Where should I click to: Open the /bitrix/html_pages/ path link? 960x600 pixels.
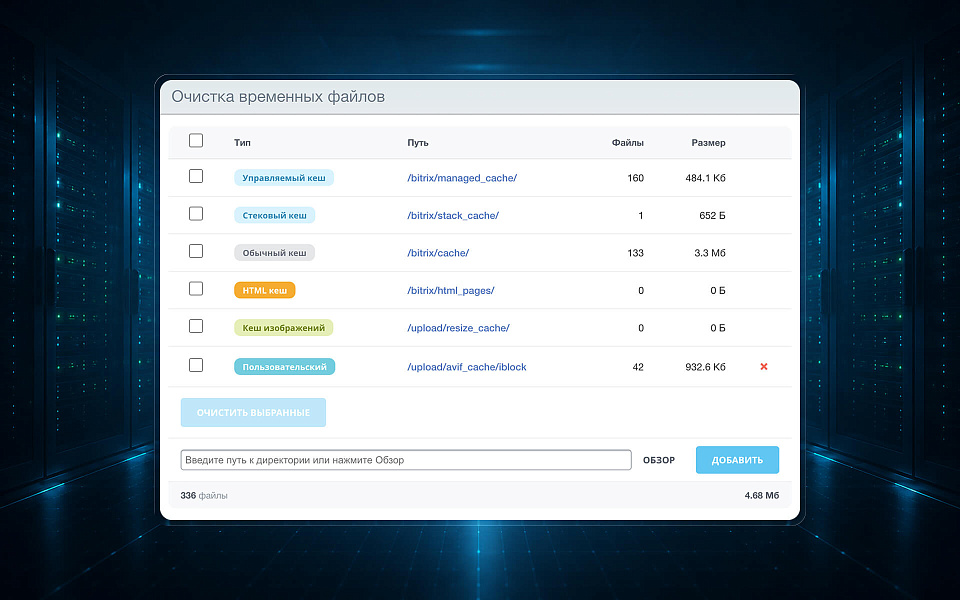point(451,291)
